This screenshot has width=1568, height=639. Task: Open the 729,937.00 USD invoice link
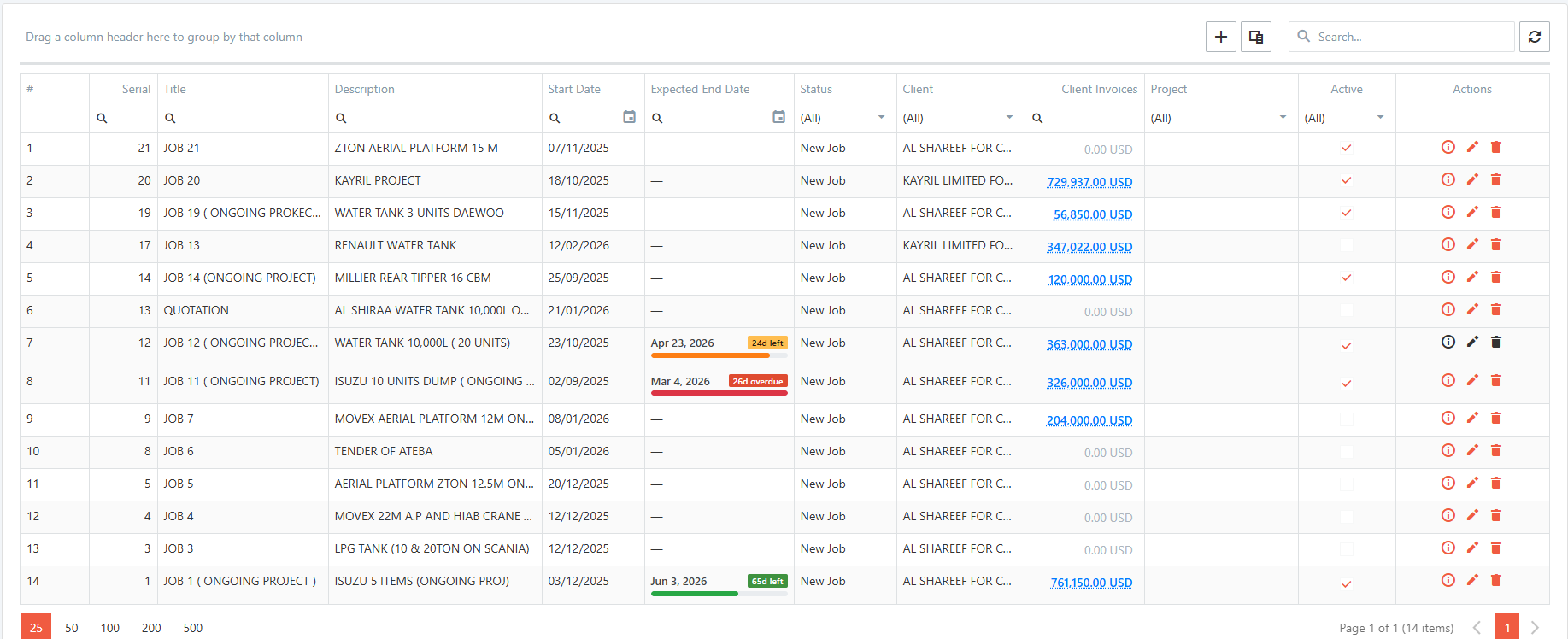(x=1089, y=182)
